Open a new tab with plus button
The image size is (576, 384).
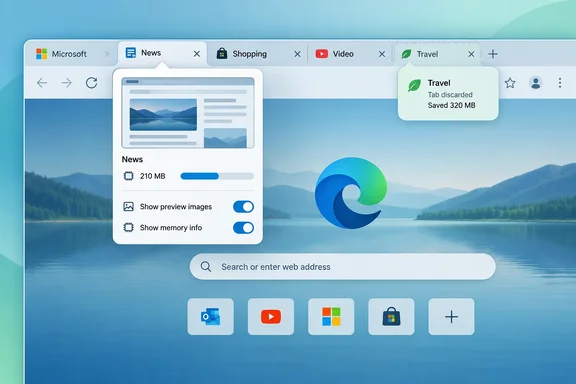click(x=493, y=54)
